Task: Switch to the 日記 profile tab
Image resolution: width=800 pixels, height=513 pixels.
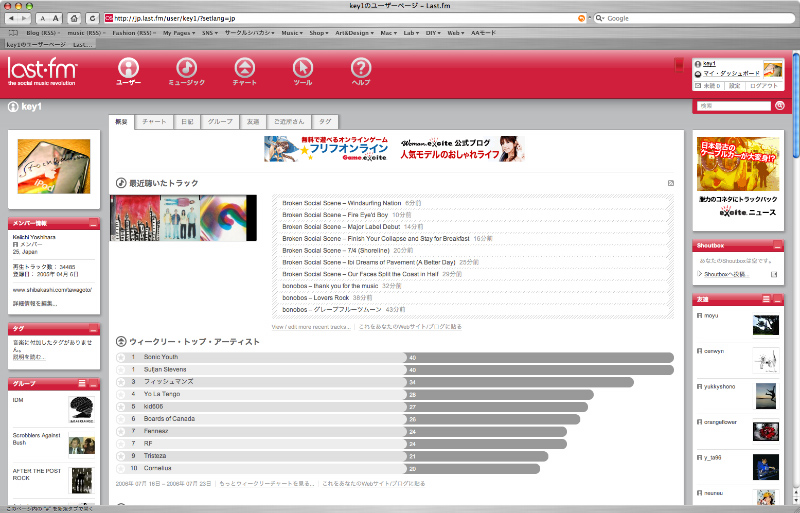Action: pyautogui.click(x=187, y=121)
